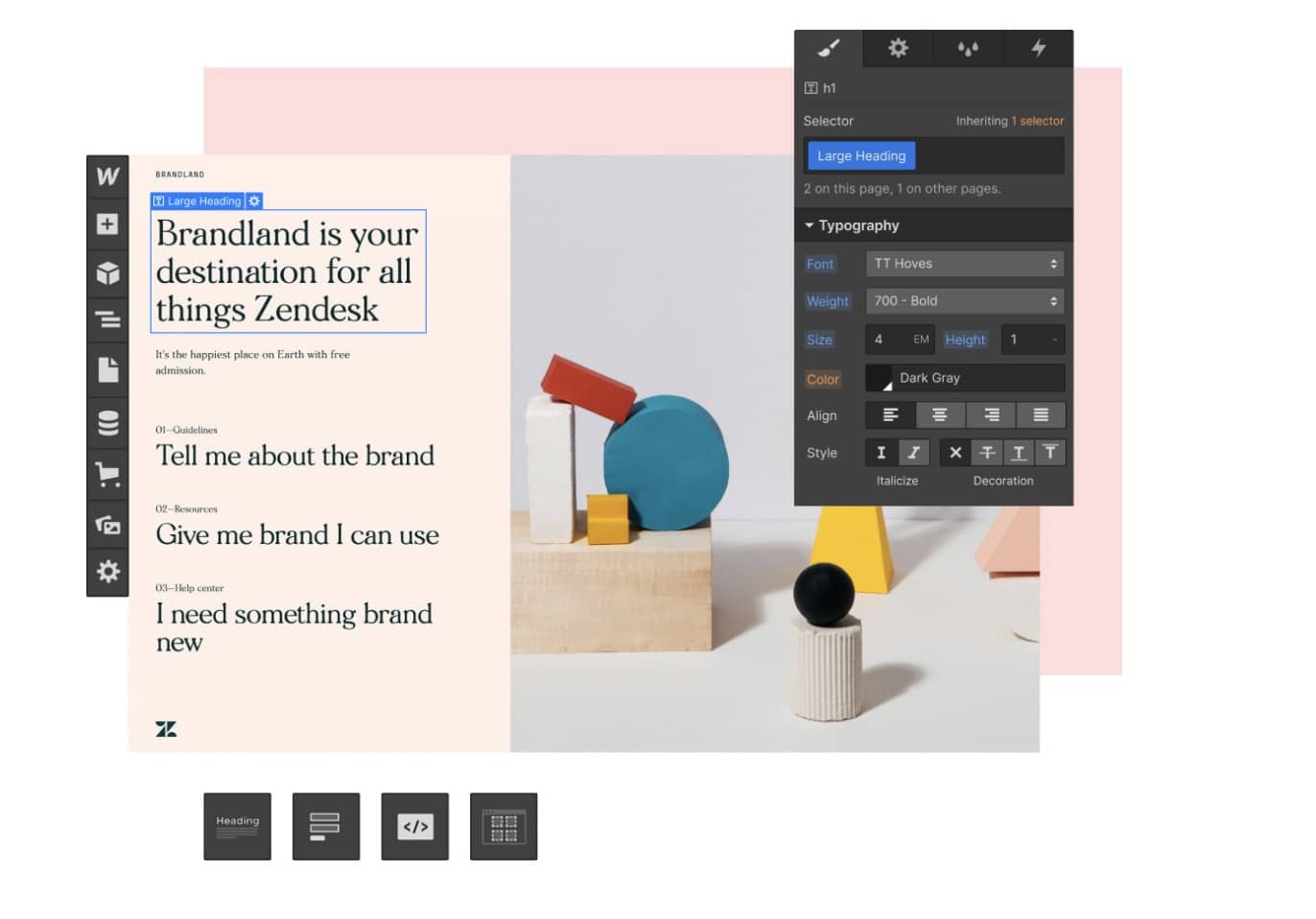
Task: Click the Webflow logo icon
Action: pyautogui.click(x=107, y=177)
